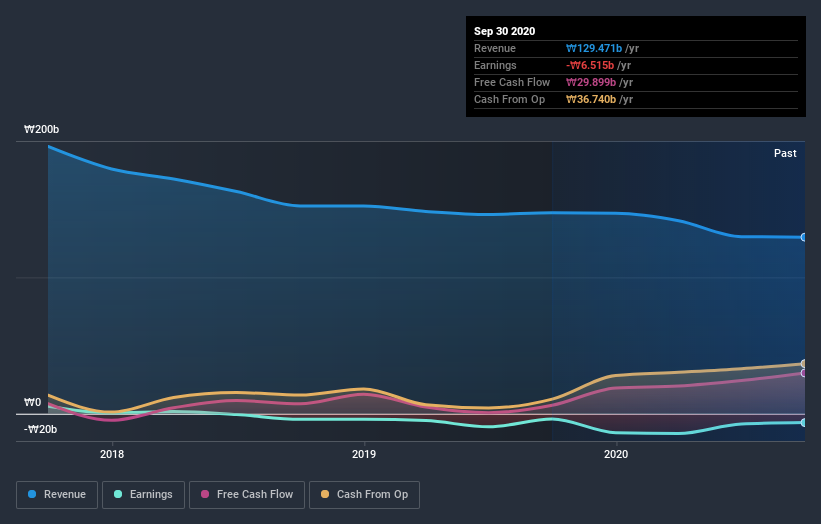
Task: Click the ₩29.899b free cash flow value
Action: [x=591, y=82]
